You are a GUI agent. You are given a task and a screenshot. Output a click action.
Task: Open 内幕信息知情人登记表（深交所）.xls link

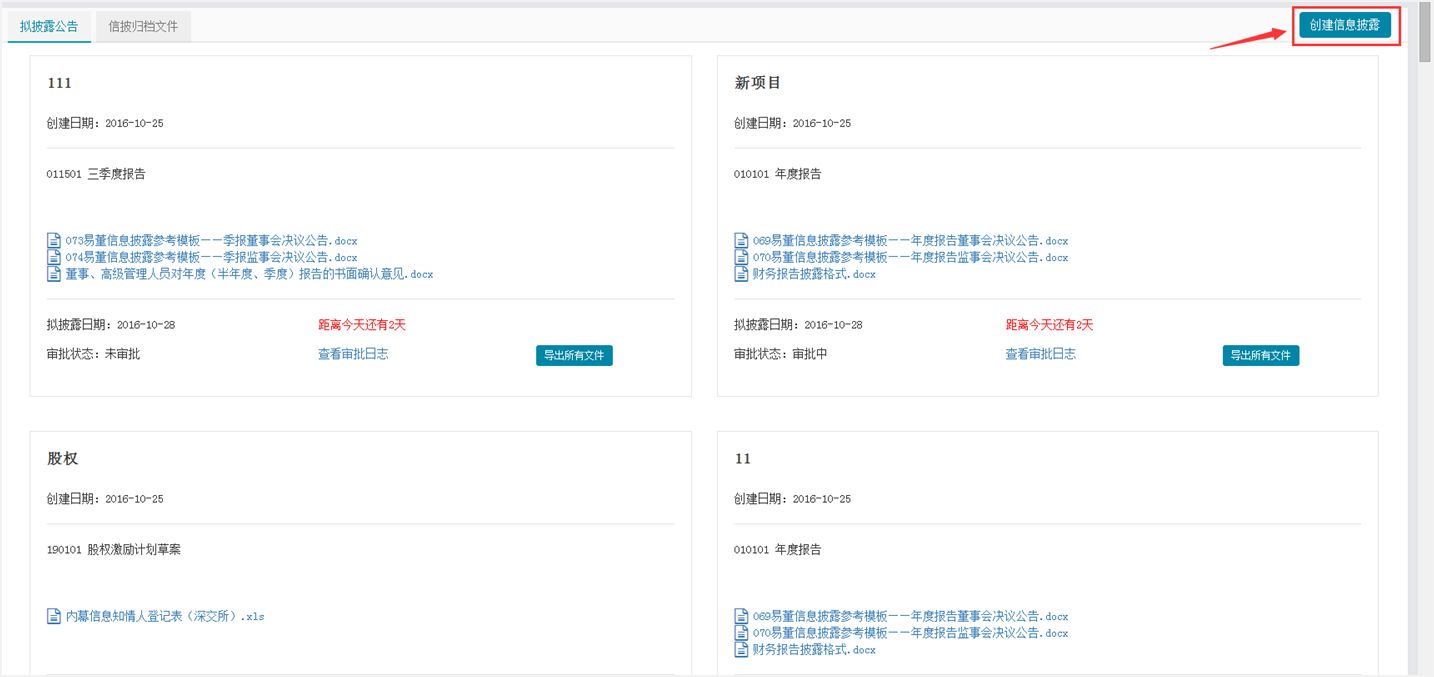pyautogui.click(x=165, y=617)
